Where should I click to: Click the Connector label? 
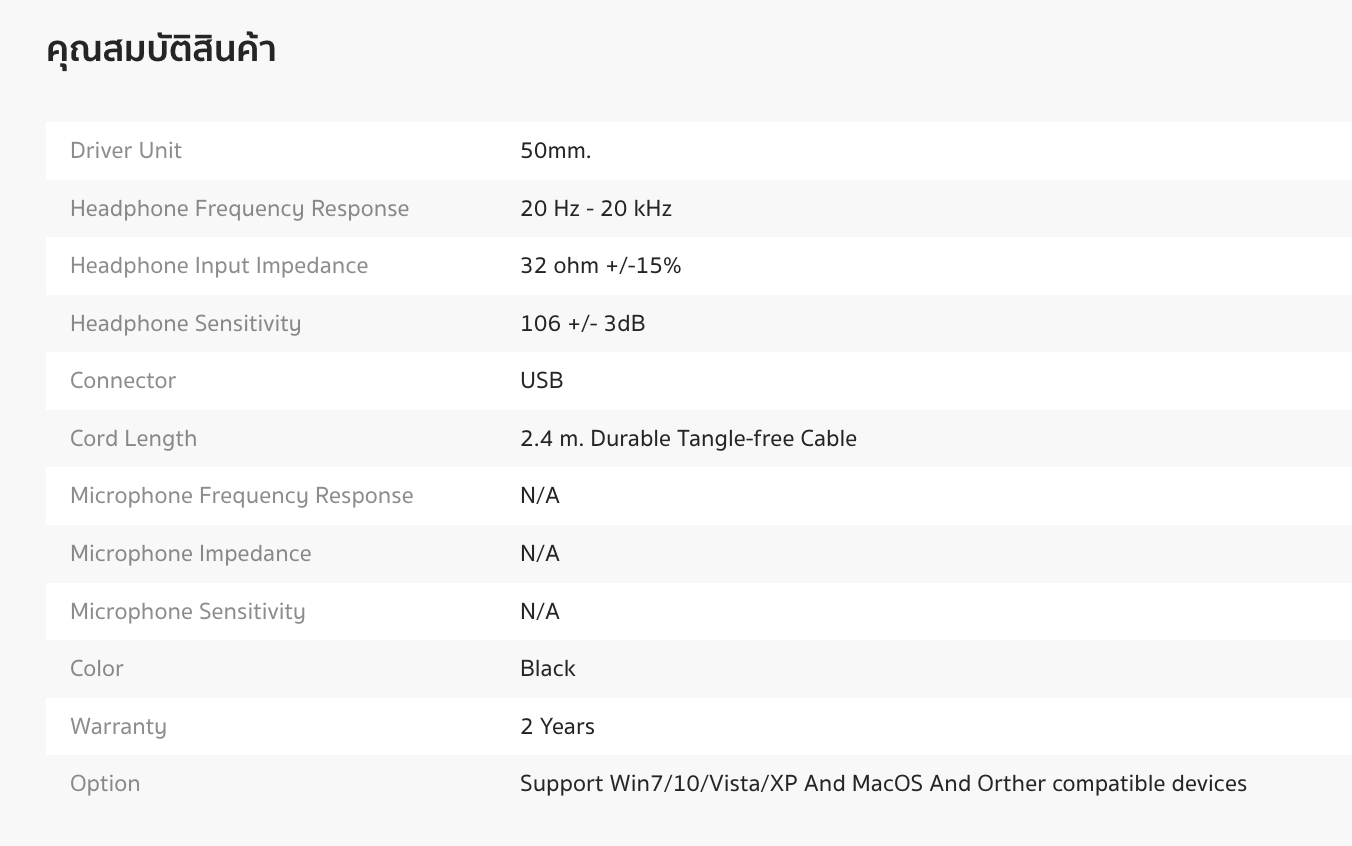click(123, 381)
